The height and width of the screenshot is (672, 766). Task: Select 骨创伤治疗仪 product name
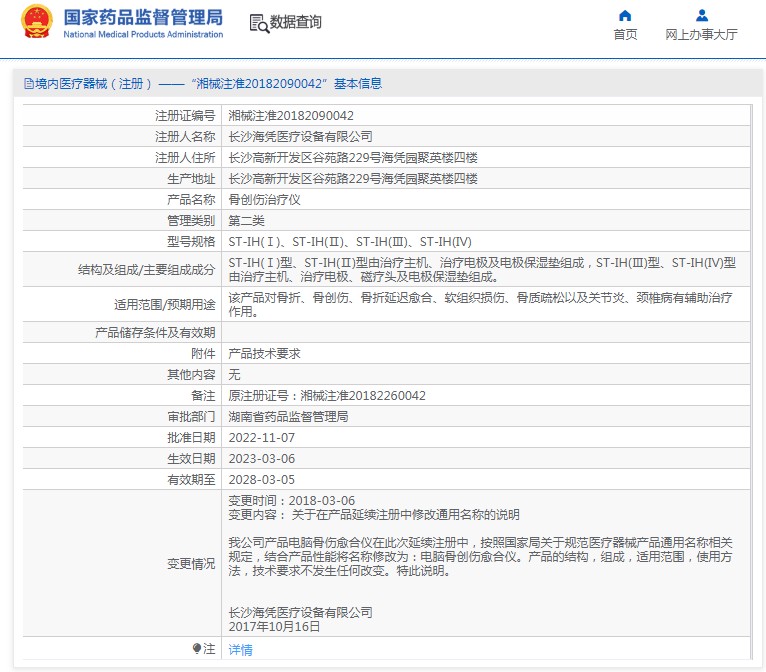(264, 200)
